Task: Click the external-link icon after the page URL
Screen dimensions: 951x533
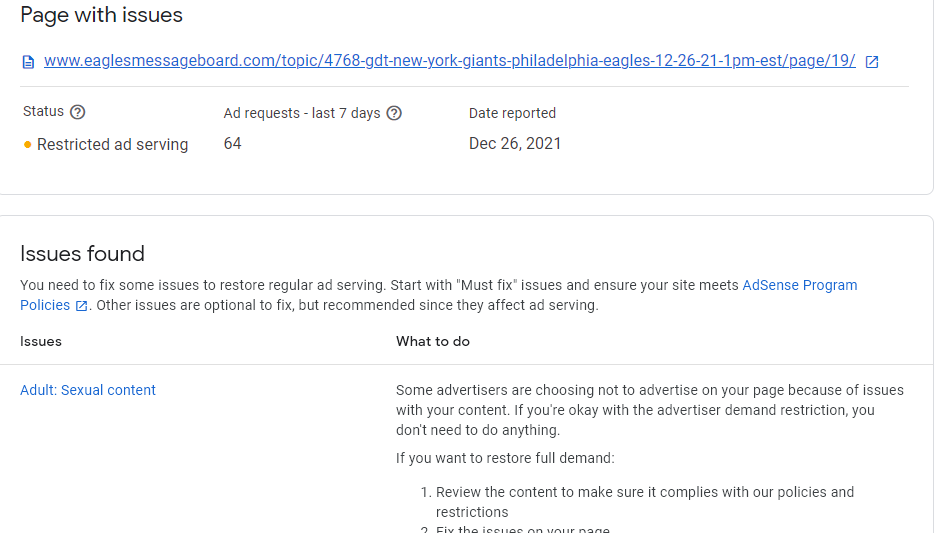Action: tap(872, 62)
